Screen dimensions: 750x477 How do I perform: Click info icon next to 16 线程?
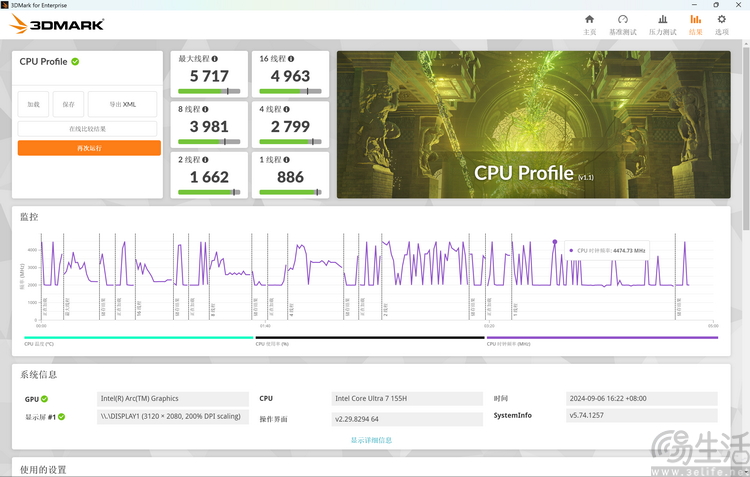tap(291, 59)
